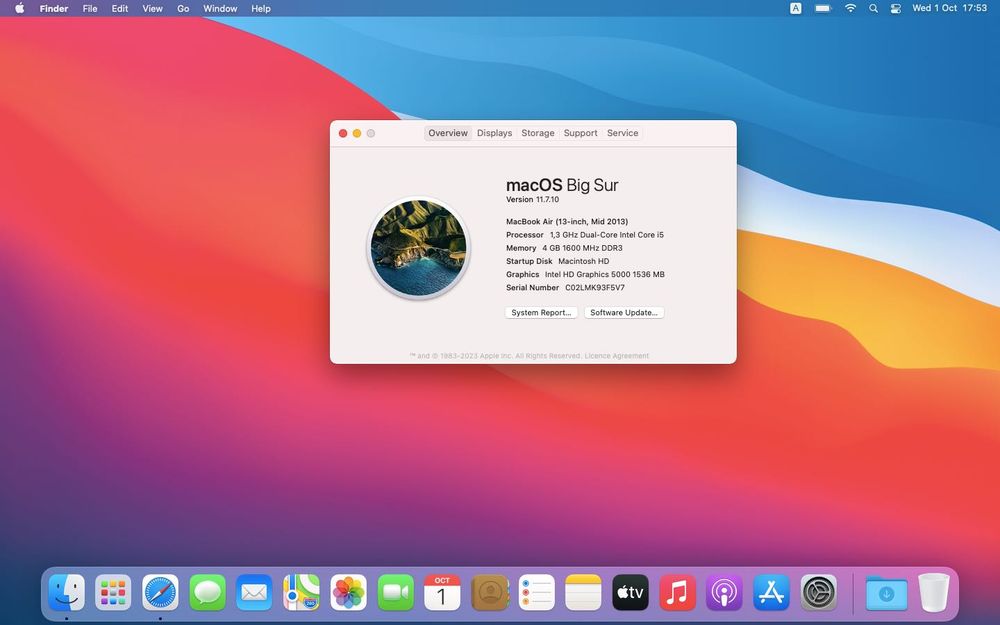Switch to the Service tab

[622, 133]
